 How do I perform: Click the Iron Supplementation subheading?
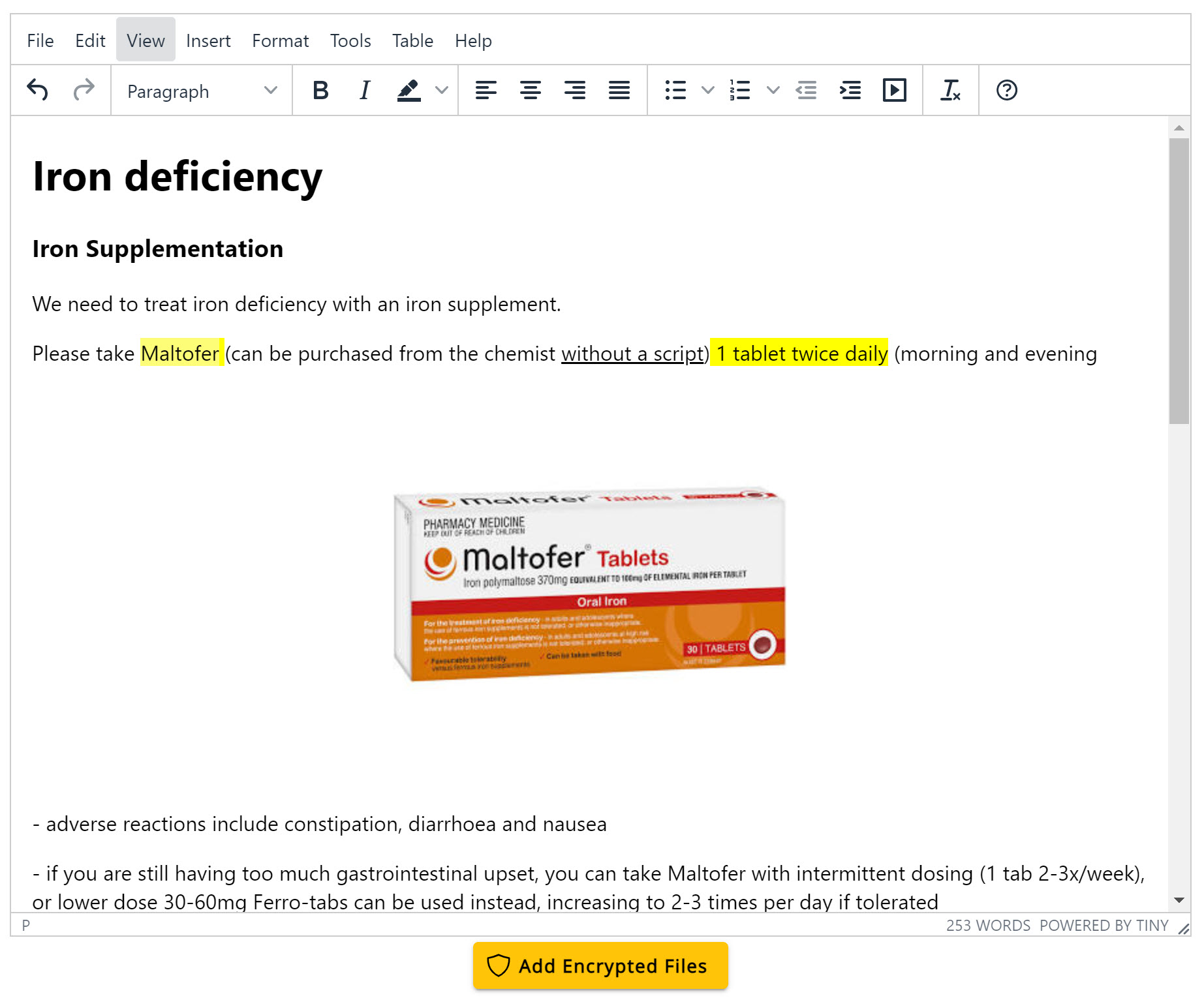(x=158, y=249)
